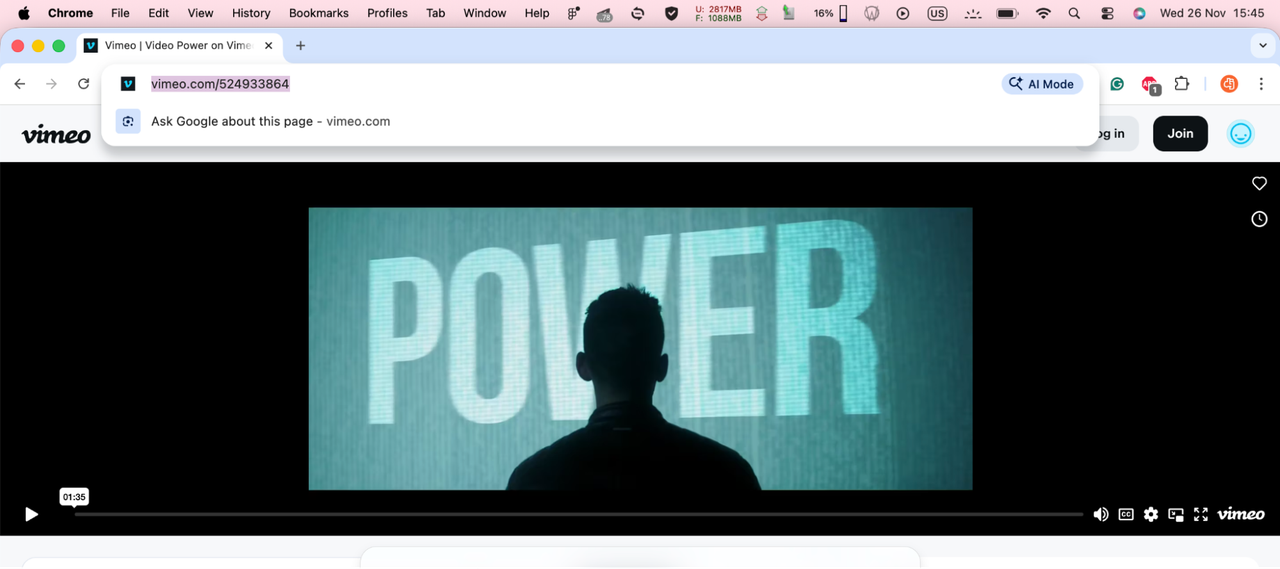Click the Vimeo logo in the player bar
This screenshot has height=569, width=1280.
pyautogui.click(x=1241, y=514)
